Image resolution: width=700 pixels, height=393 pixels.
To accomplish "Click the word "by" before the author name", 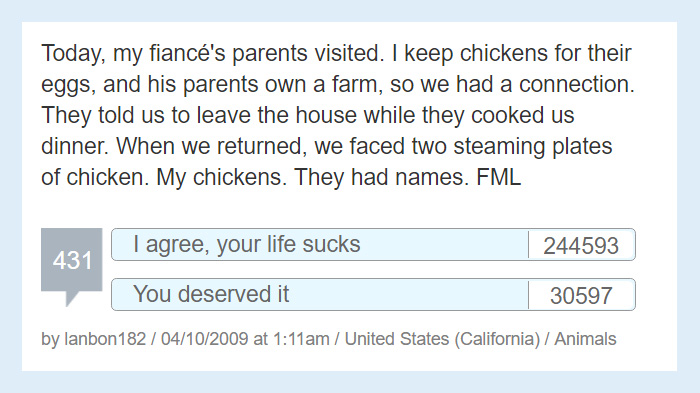I will coord(50,339).
